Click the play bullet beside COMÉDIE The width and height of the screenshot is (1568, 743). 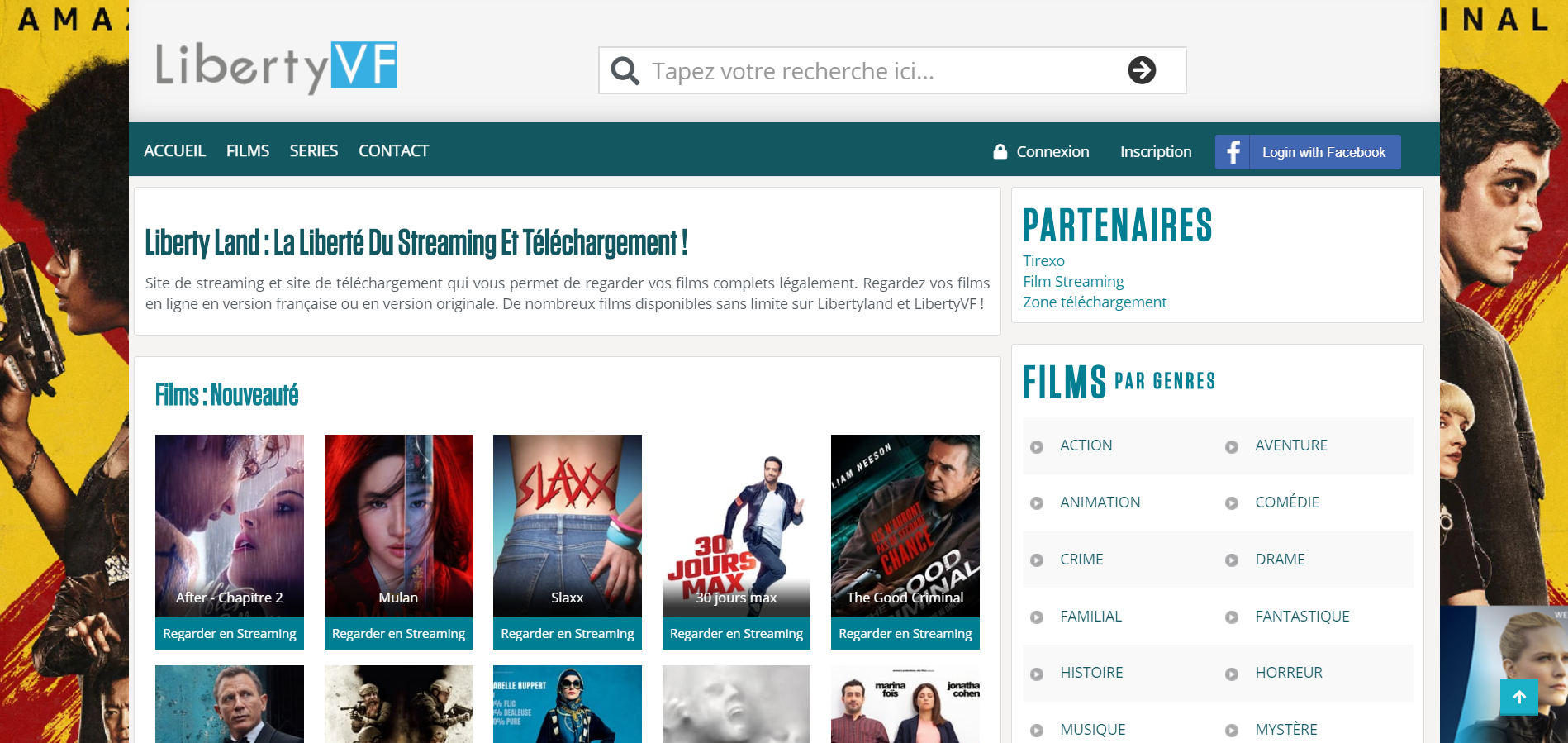pos(1232,503)
